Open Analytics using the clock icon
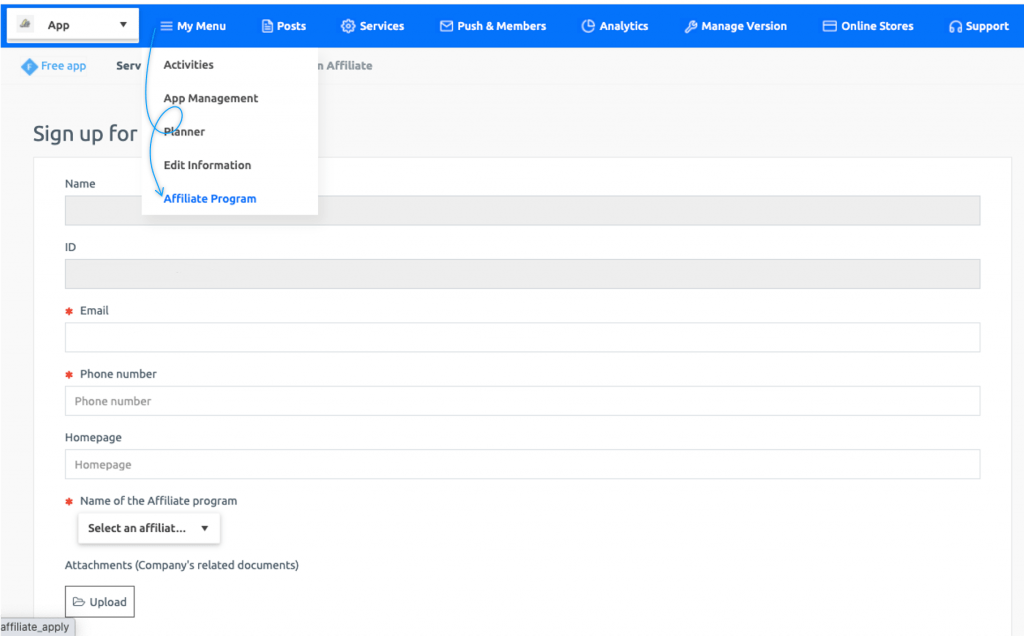Viewport: 1024px width, 636px height. coord(589,26)
